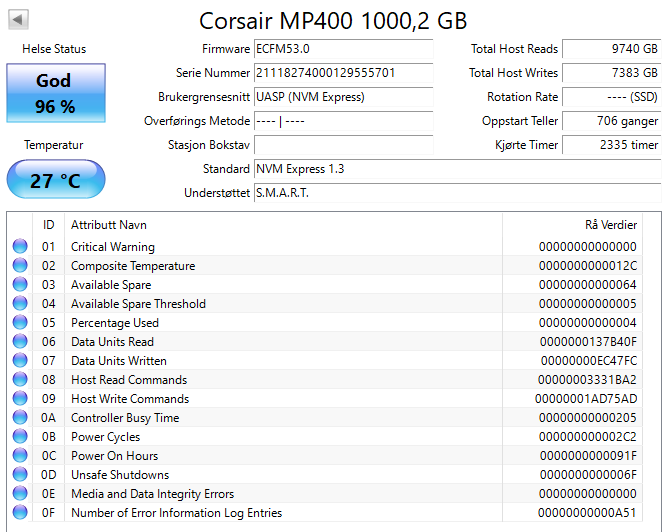Click raw value 0000000000205
The height and width of the screenshot is (532, 666).
click(x=588, y=418)
